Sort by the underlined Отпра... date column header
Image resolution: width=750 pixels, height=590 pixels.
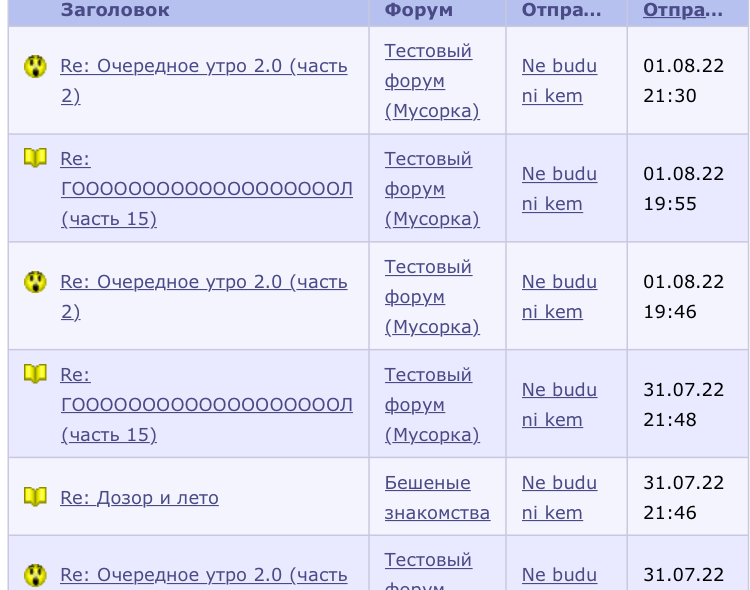(683, 10)
